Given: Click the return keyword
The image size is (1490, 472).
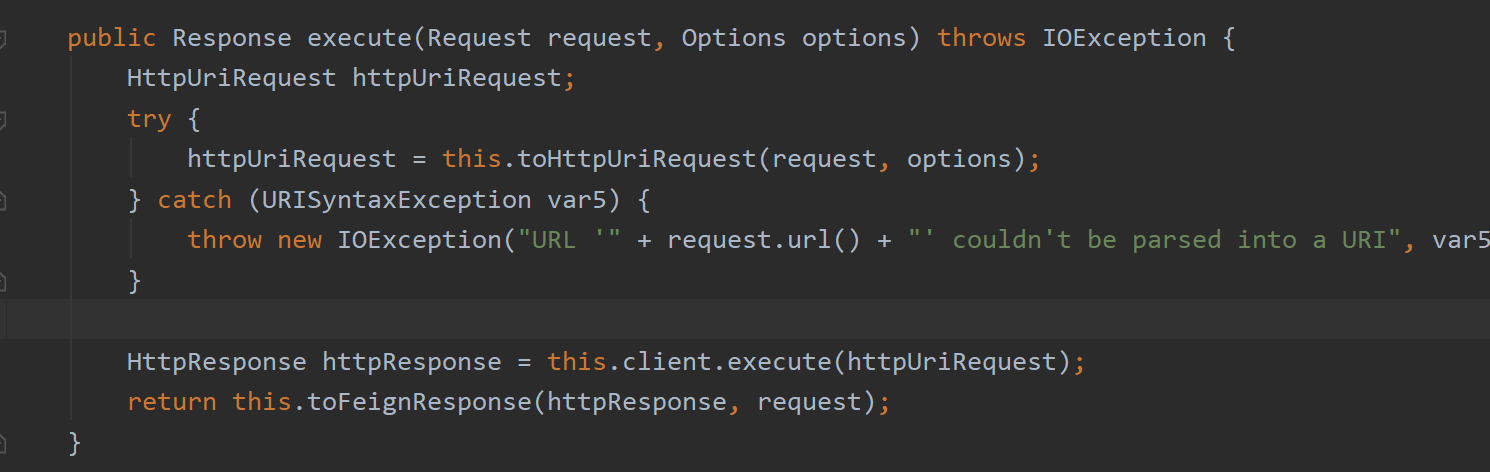Looking at the screenshot, I should 171,402.
